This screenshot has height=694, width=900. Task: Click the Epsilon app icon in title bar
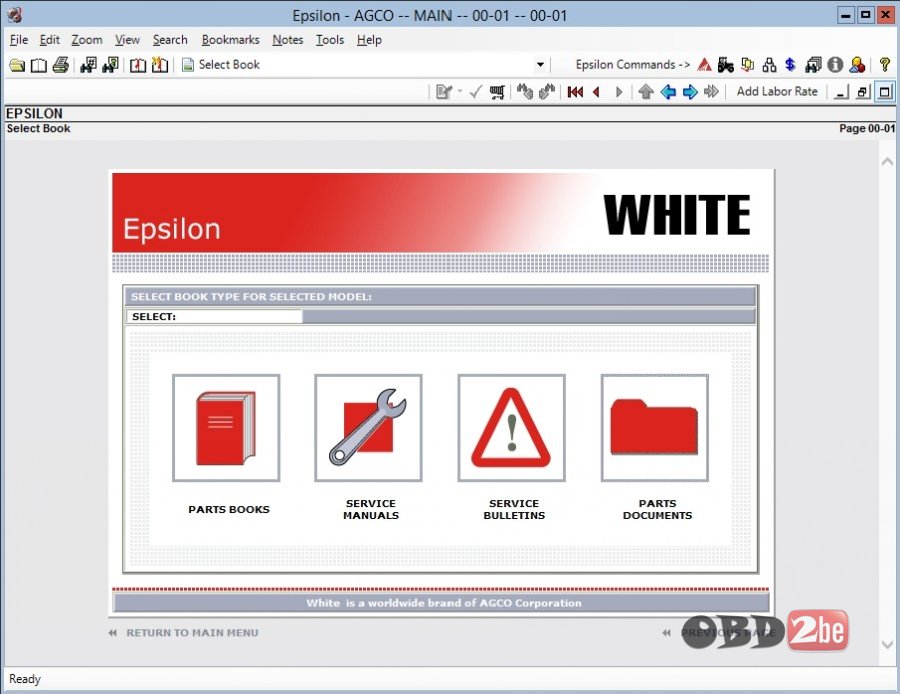click(x=15, y=15)
